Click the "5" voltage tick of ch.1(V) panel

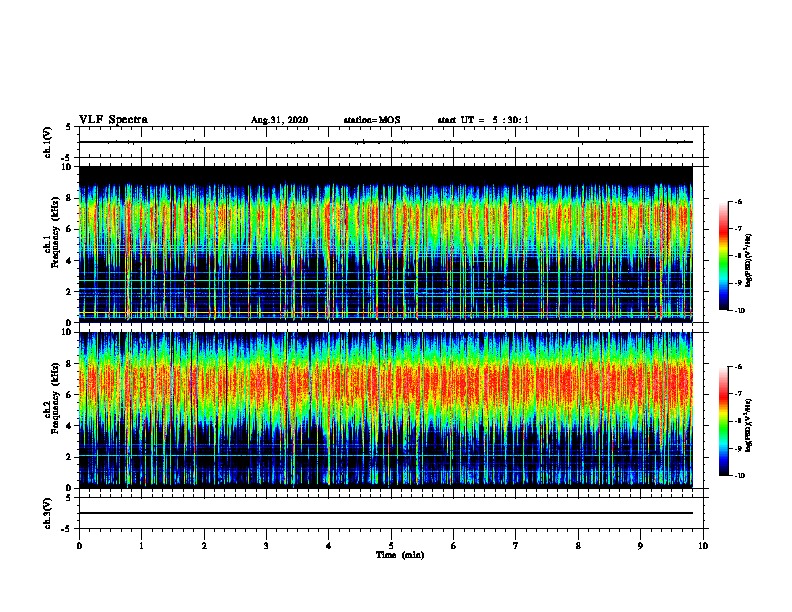pos(69,127)
